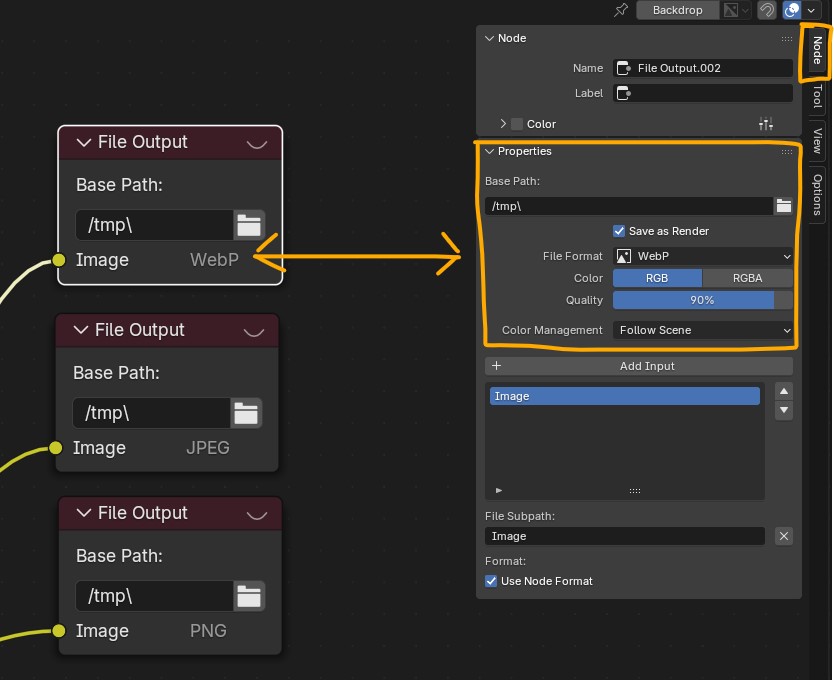Click the Base Path field in Properties
Image resolution: width=834 pixels, height=680 pixels.
pyautogui.click(x=629, y=206)
